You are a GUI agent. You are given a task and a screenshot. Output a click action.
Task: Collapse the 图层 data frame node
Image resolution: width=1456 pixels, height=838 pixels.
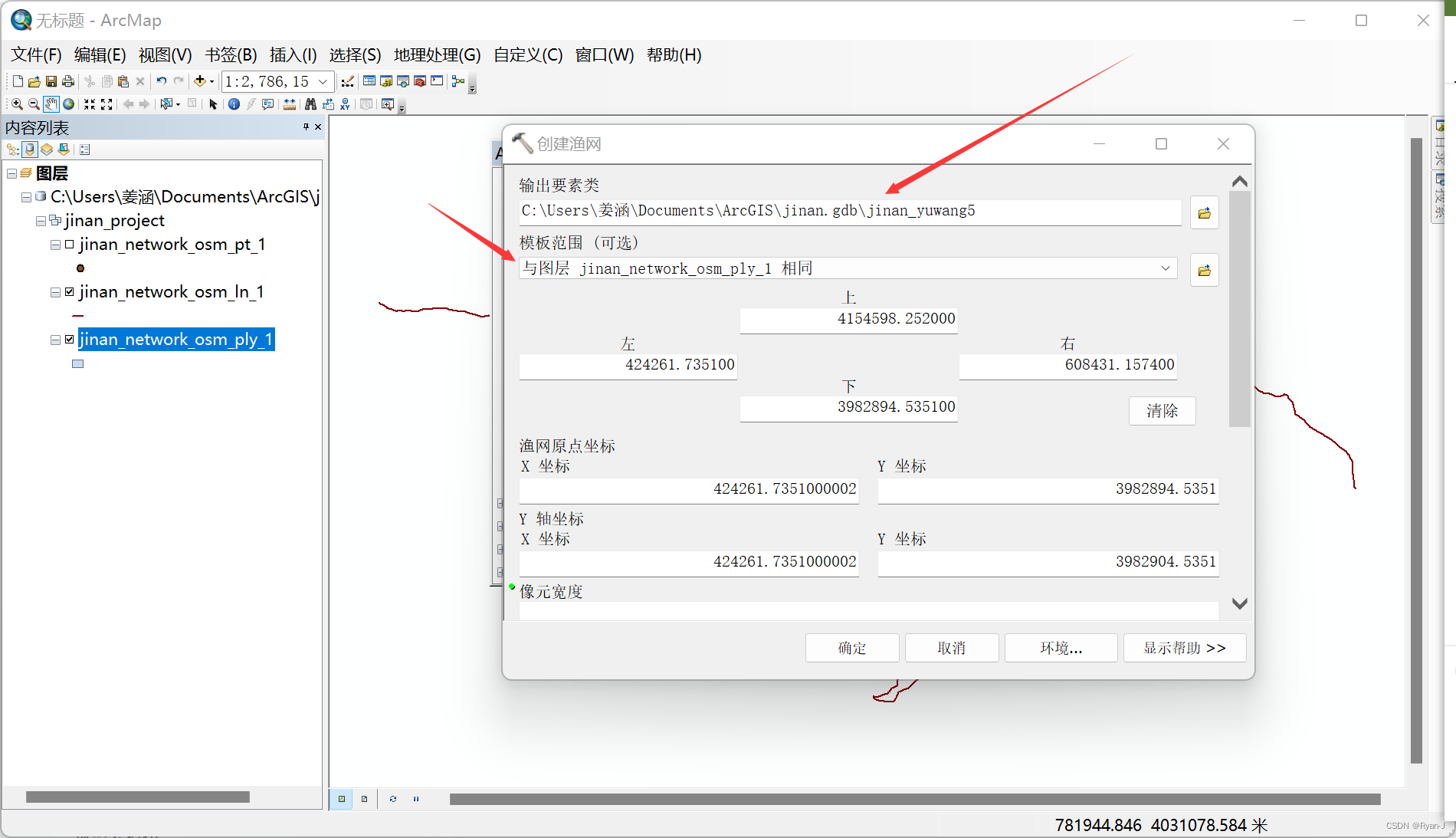tap(11, 174)
